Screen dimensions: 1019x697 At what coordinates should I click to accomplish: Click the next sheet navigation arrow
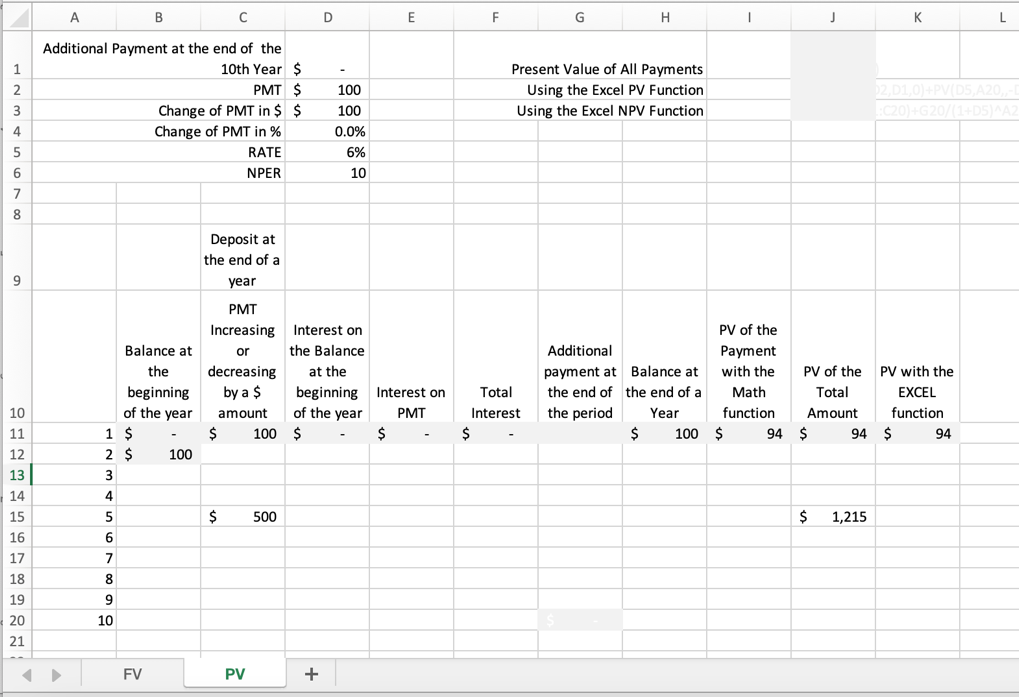tap(57, 675)
